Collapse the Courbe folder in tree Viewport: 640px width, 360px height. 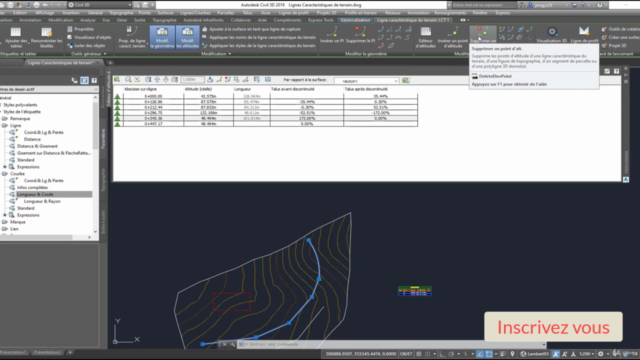pyautogui.click(x=5, y=173)
